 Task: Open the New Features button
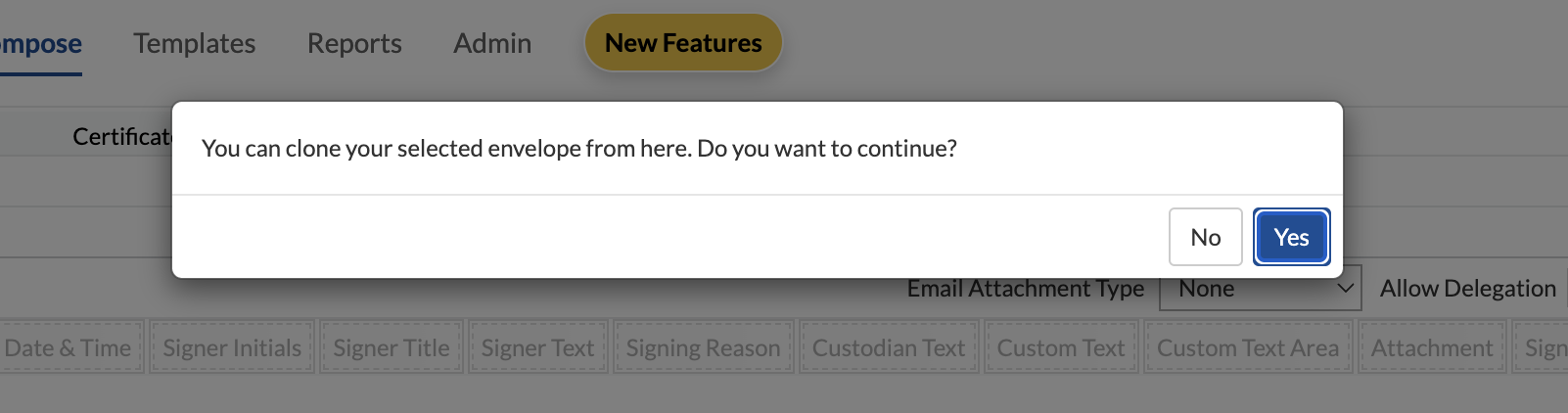click(x=683, y=43)
